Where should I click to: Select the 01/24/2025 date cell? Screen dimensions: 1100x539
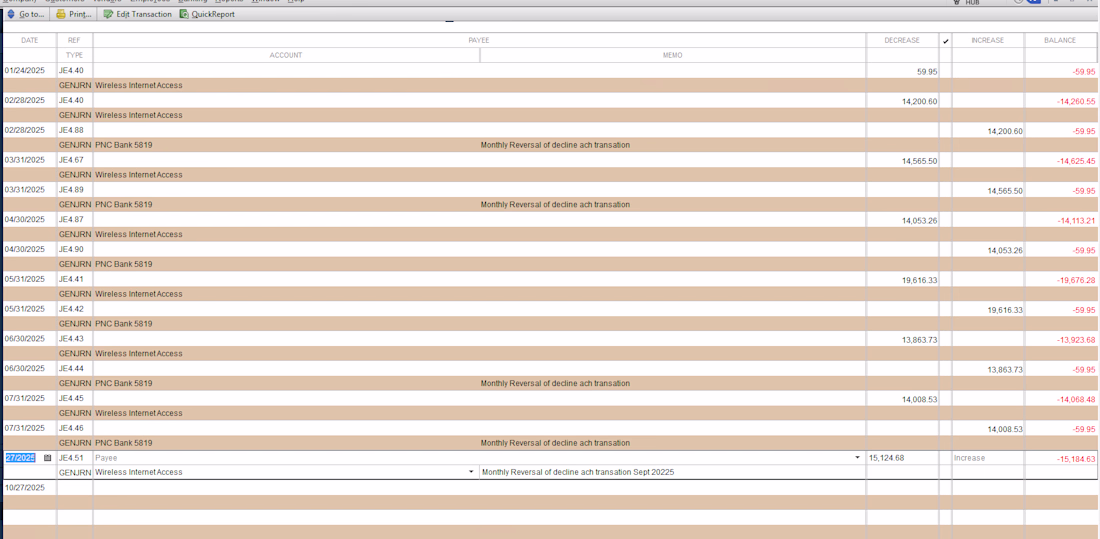(24, 70)
